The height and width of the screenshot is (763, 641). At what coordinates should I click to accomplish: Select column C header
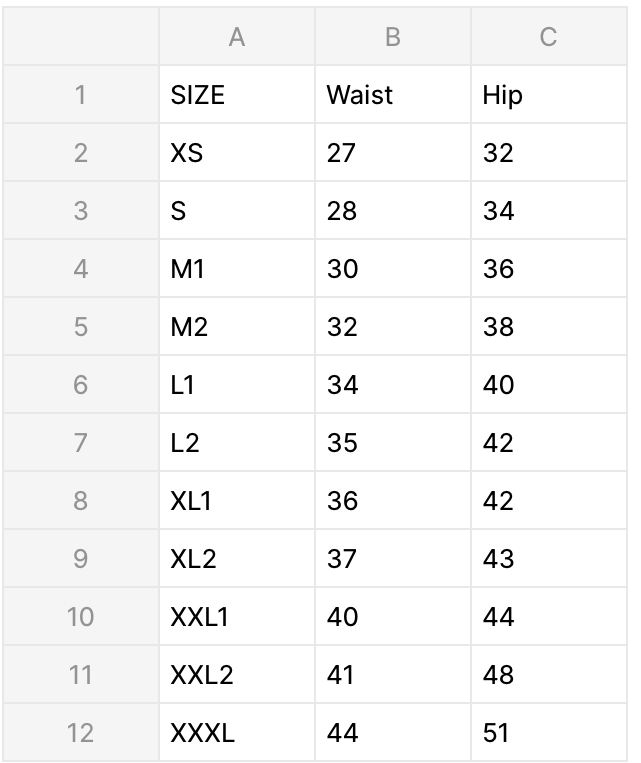tap(548, 38)
